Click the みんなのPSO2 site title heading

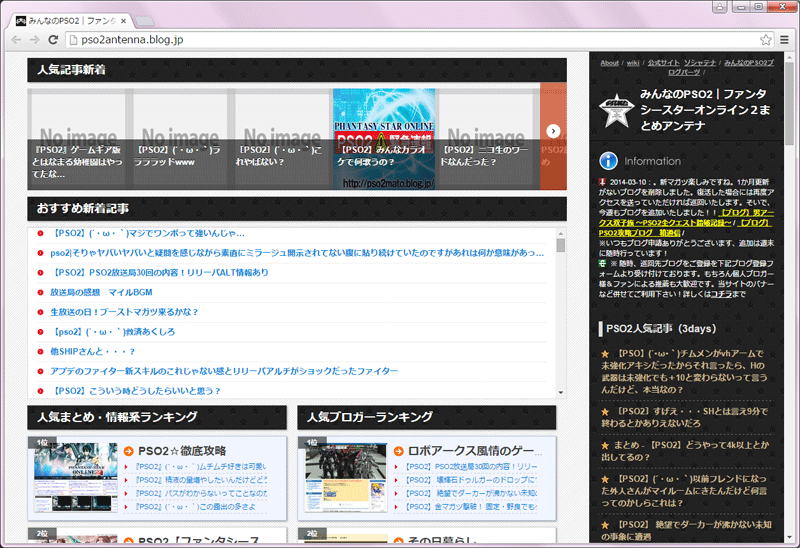[x=705, y=110]
